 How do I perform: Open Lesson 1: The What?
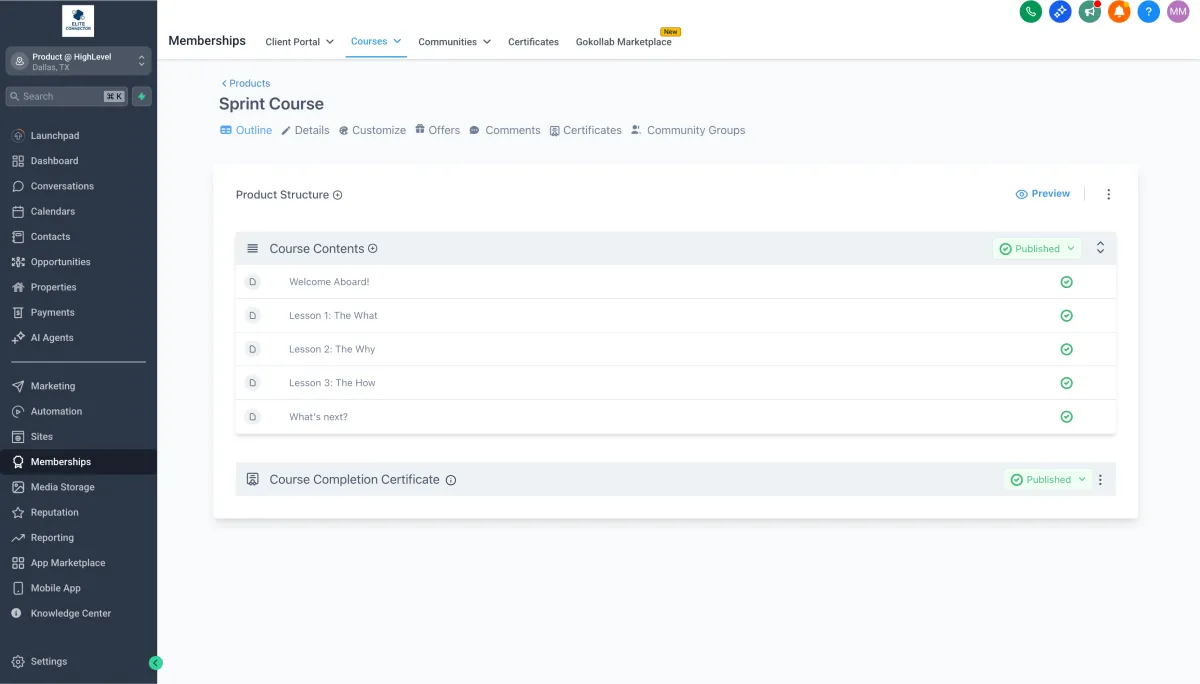coord(333,316)
